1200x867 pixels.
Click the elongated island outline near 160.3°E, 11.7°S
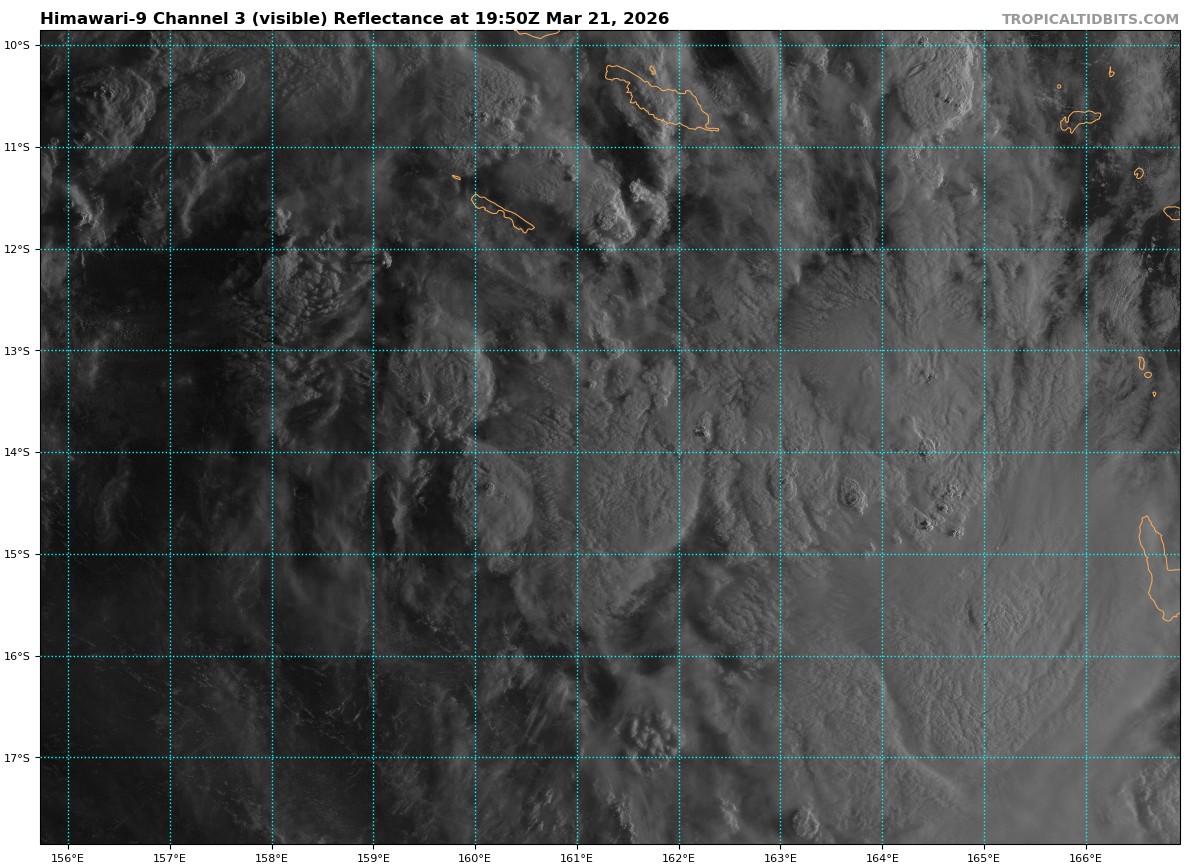coord(502,212)
